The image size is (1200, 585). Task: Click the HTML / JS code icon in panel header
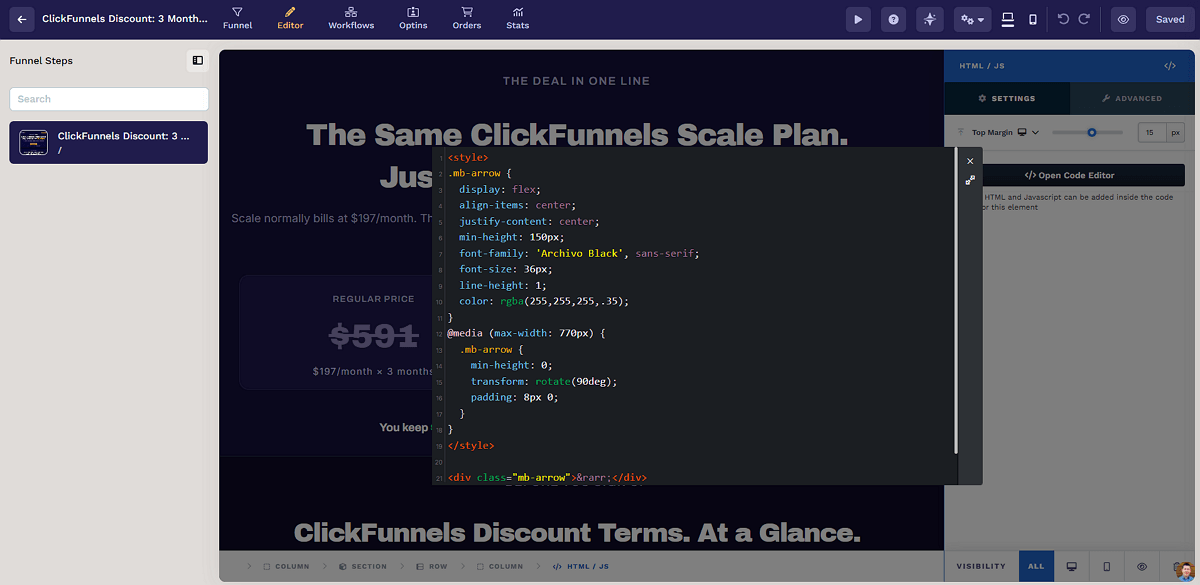tap(1170, 66)
